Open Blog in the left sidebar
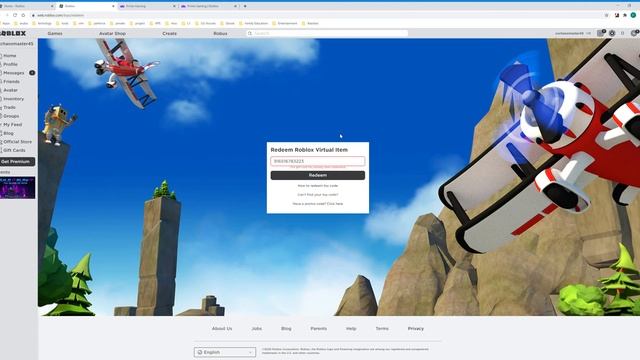This screenshot has height=360, width=640. point(8,133)
